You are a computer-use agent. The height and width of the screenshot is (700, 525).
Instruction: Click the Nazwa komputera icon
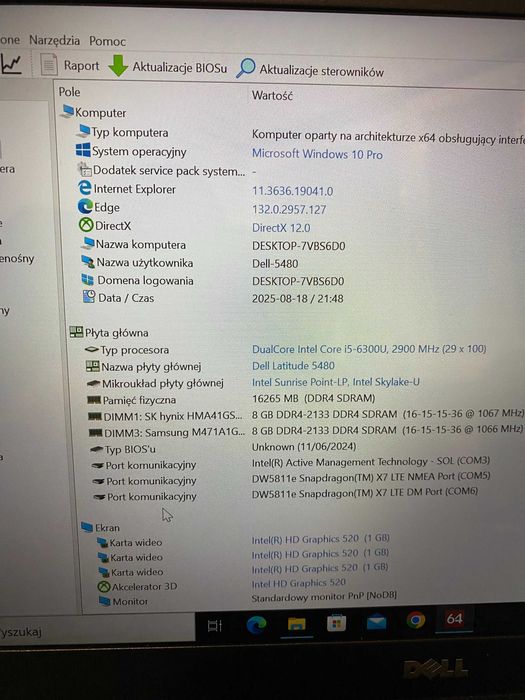88,243
